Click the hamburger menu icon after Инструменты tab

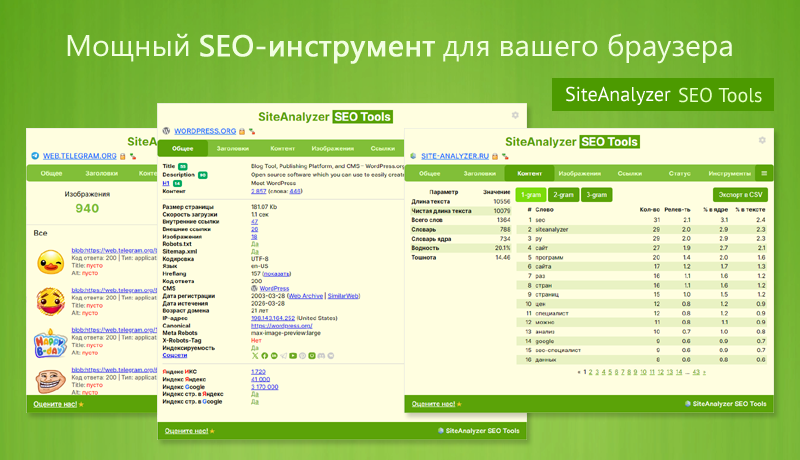click(x=764, y=173)
